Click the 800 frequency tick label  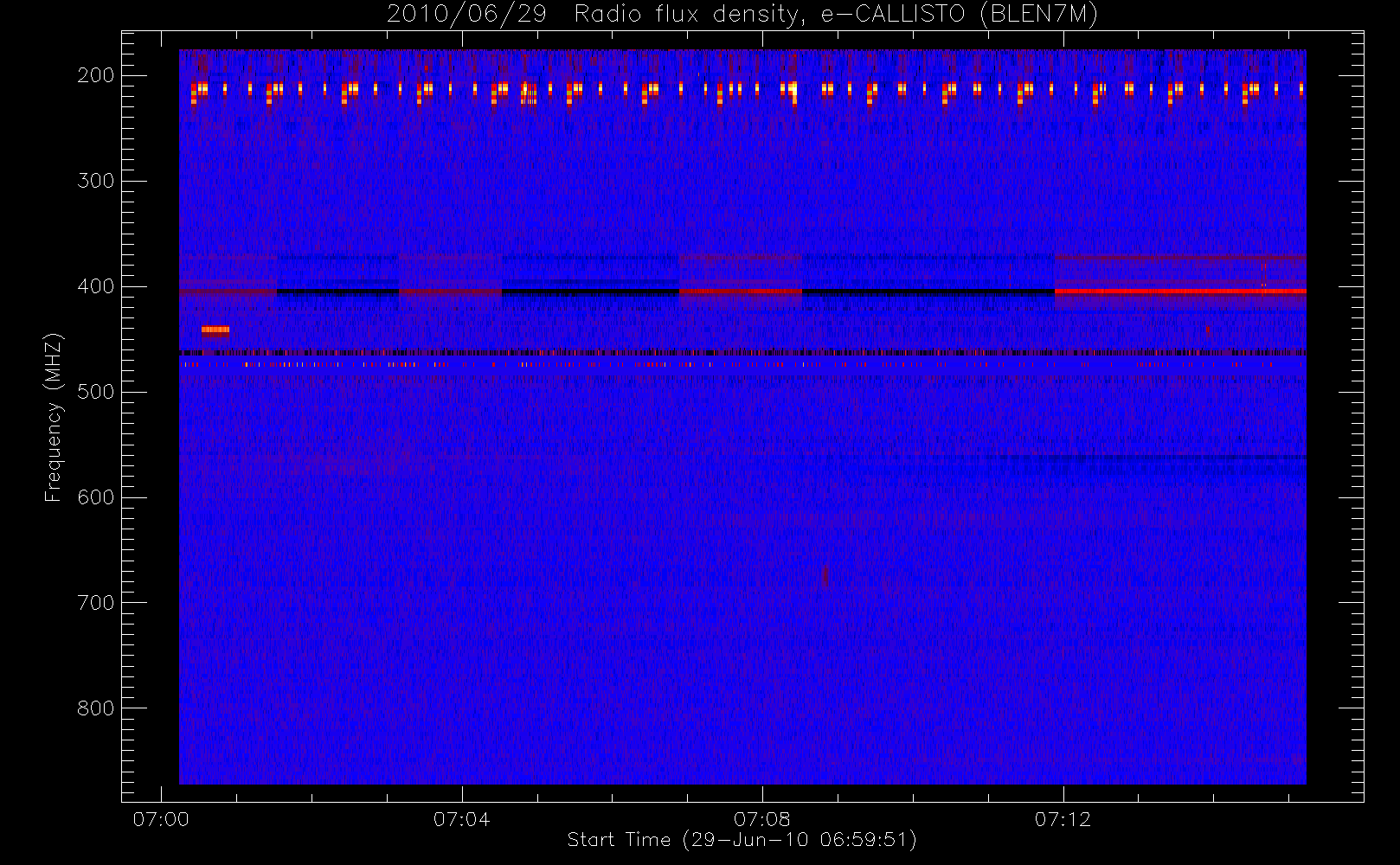click(96, 708)
